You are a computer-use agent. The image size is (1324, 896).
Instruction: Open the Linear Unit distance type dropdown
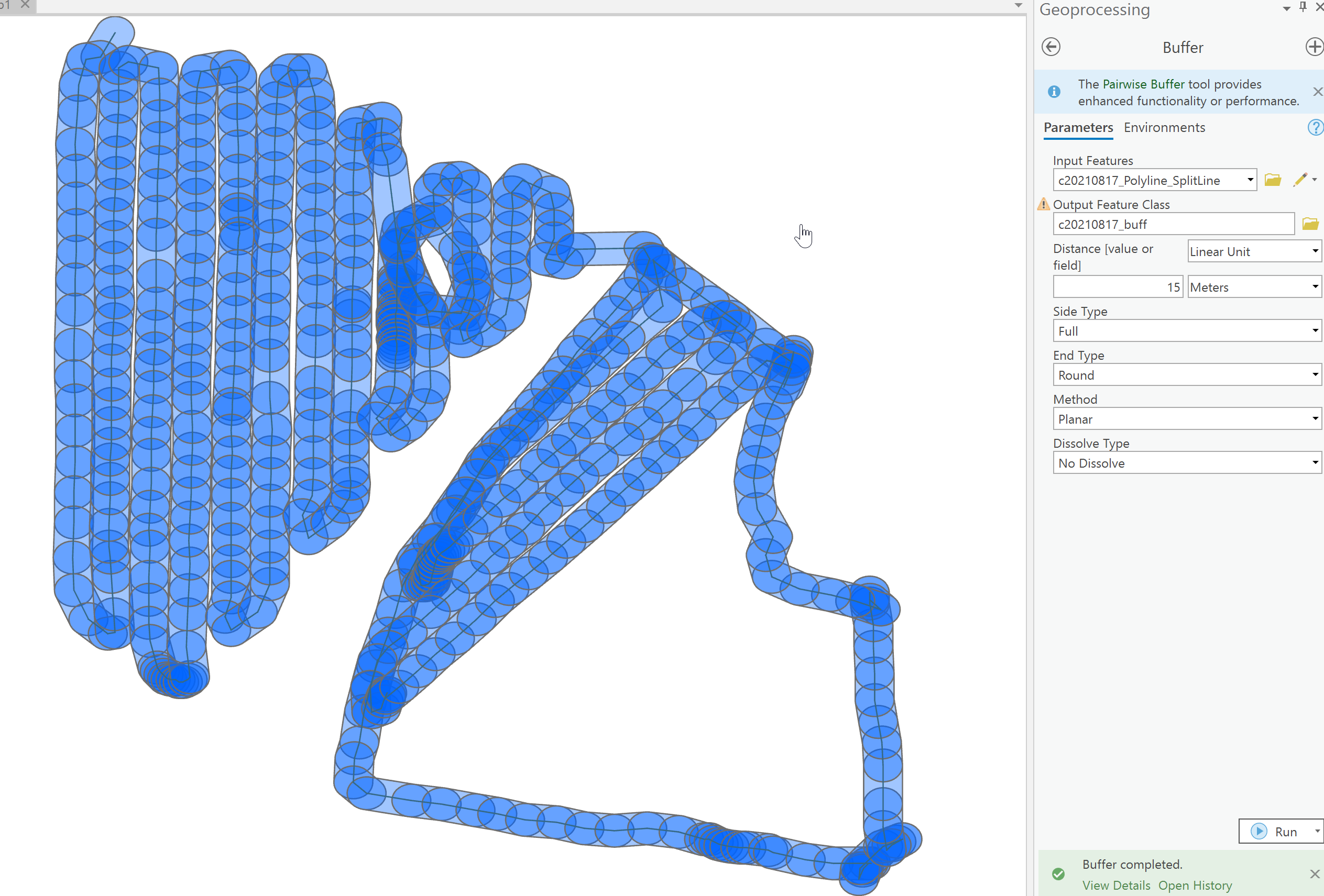1254,251
